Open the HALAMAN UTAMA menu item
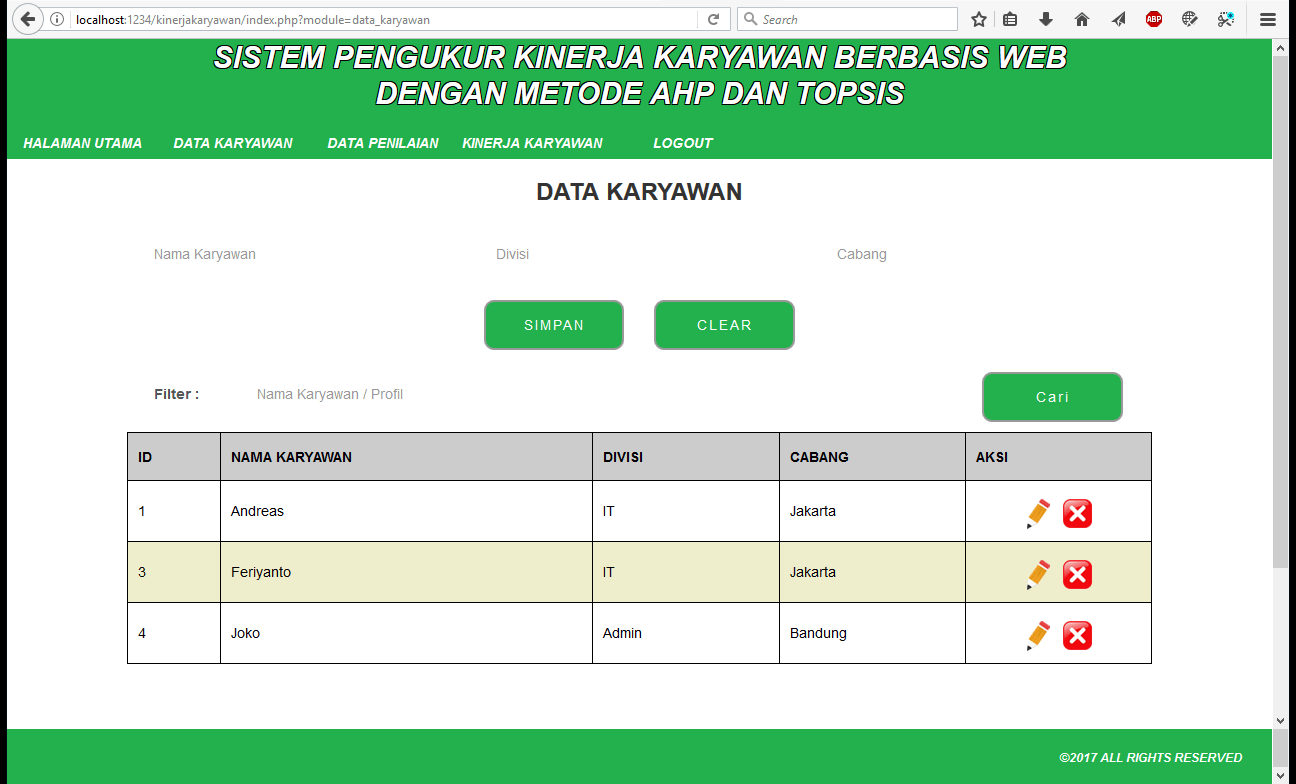This screenshot has height=784, width=1296. [83, 143]
